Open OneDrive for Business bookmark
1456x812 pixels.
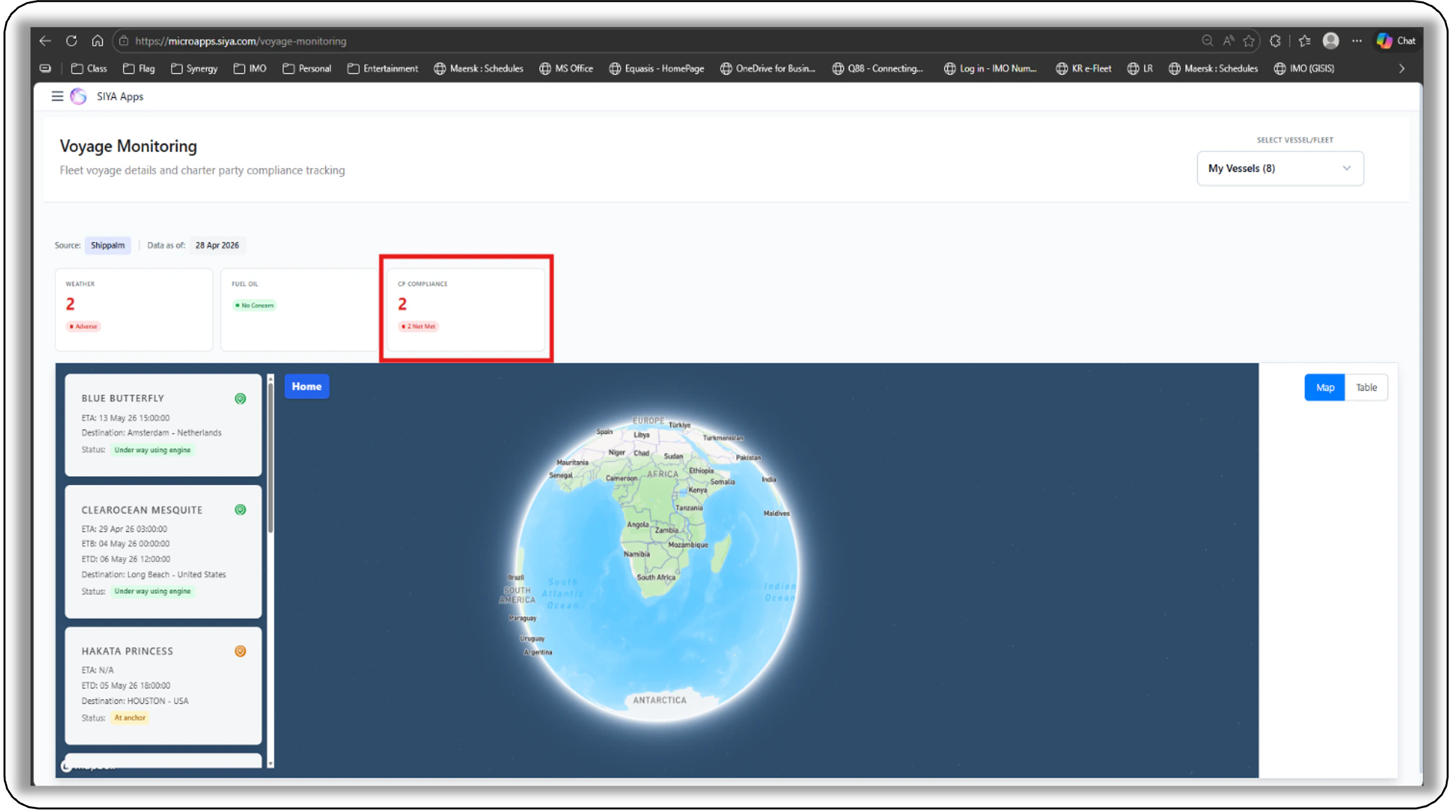tap(768, 69)
